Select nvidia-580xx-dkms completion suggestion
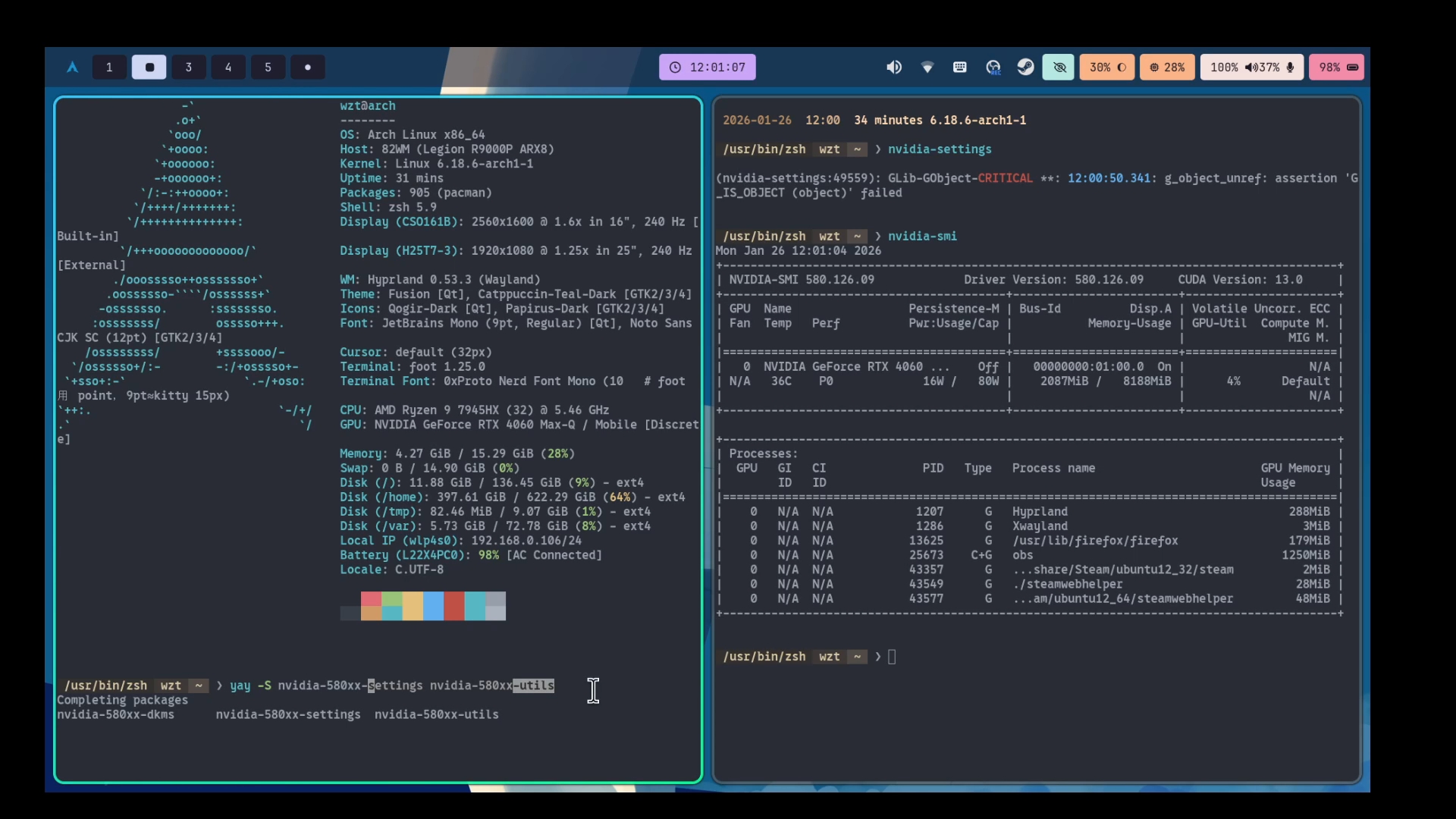 coord(115,714)
